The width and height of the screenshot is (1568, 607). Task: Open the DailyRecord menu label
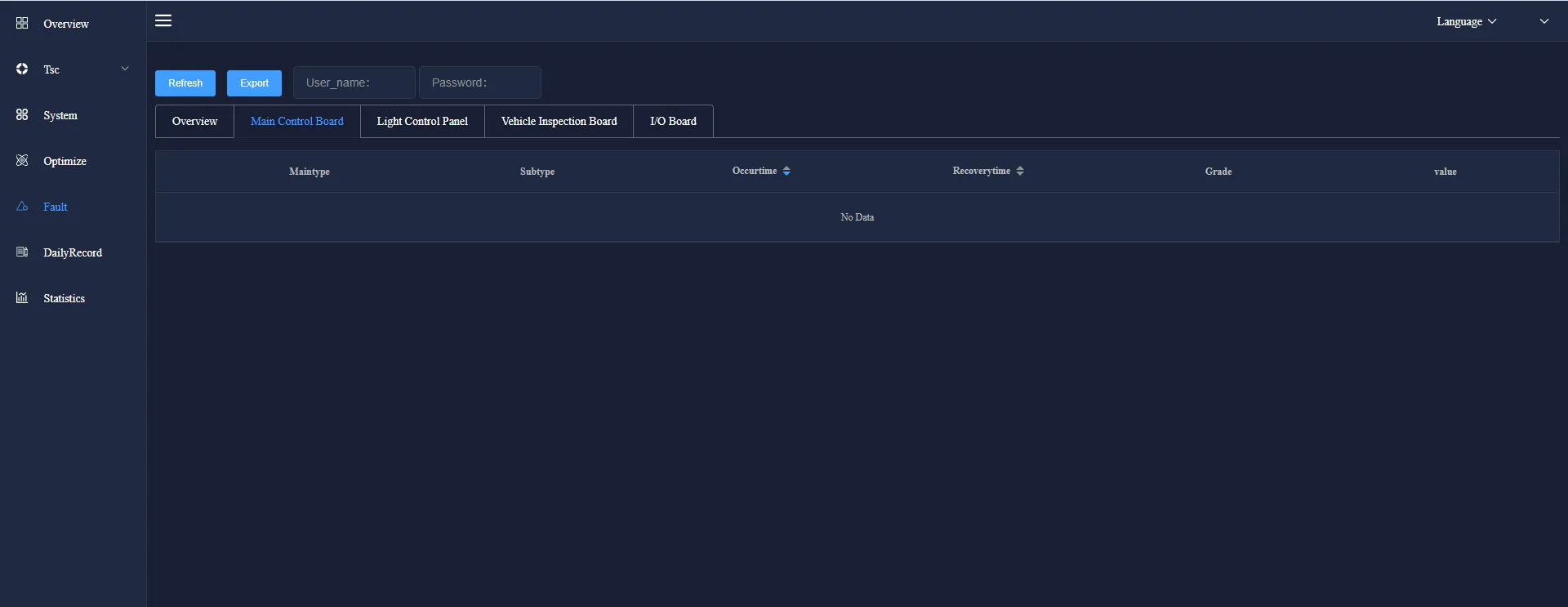[x=73, y=252]
